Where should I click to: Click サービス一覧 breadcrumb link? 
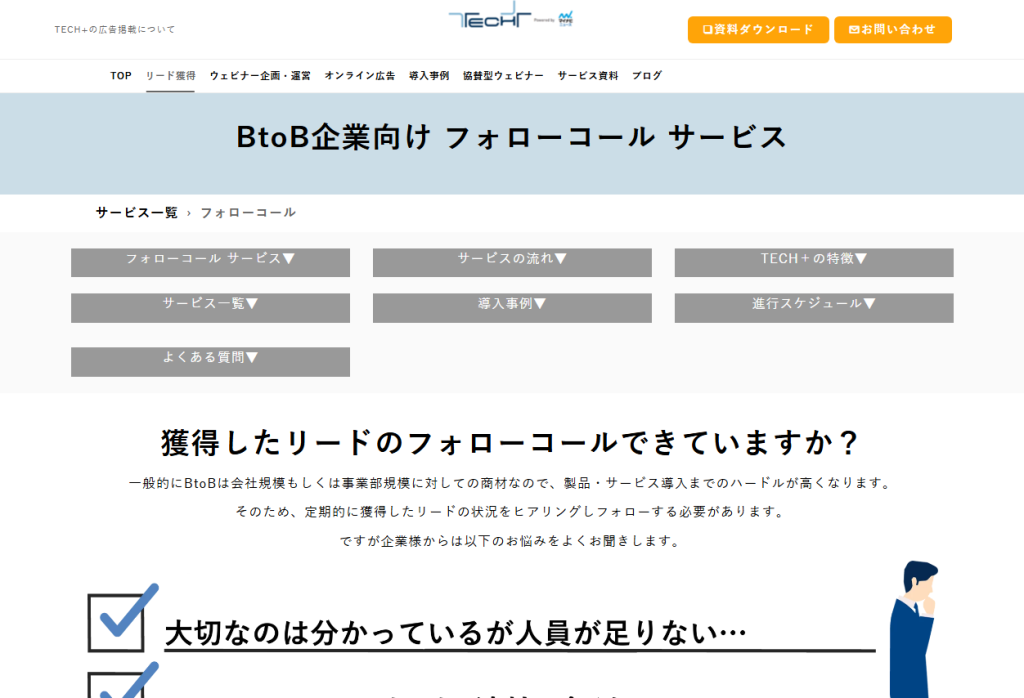pyautogui.click(x=137, y=213)
